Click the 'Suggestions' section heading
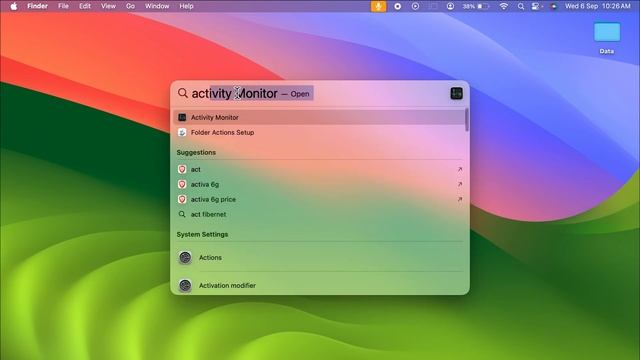This screenshot has height=360, width=640. 196,152
